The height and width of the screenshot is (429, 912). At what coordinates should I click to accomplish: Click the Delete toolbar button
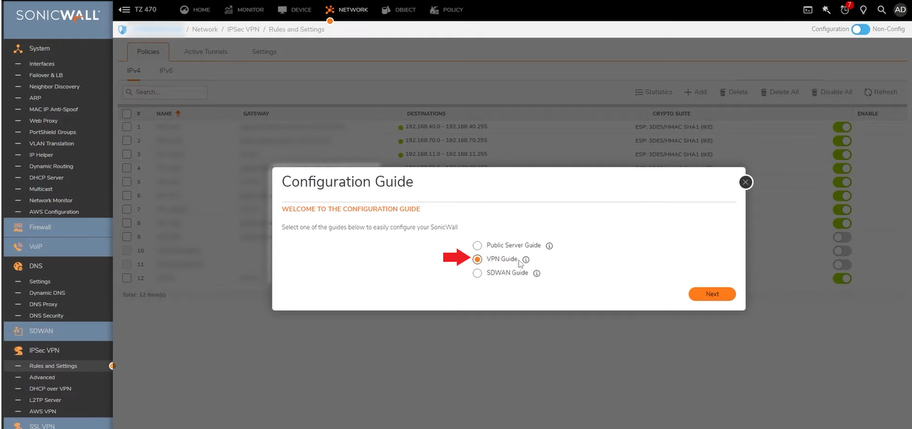(x=734, y=92)
